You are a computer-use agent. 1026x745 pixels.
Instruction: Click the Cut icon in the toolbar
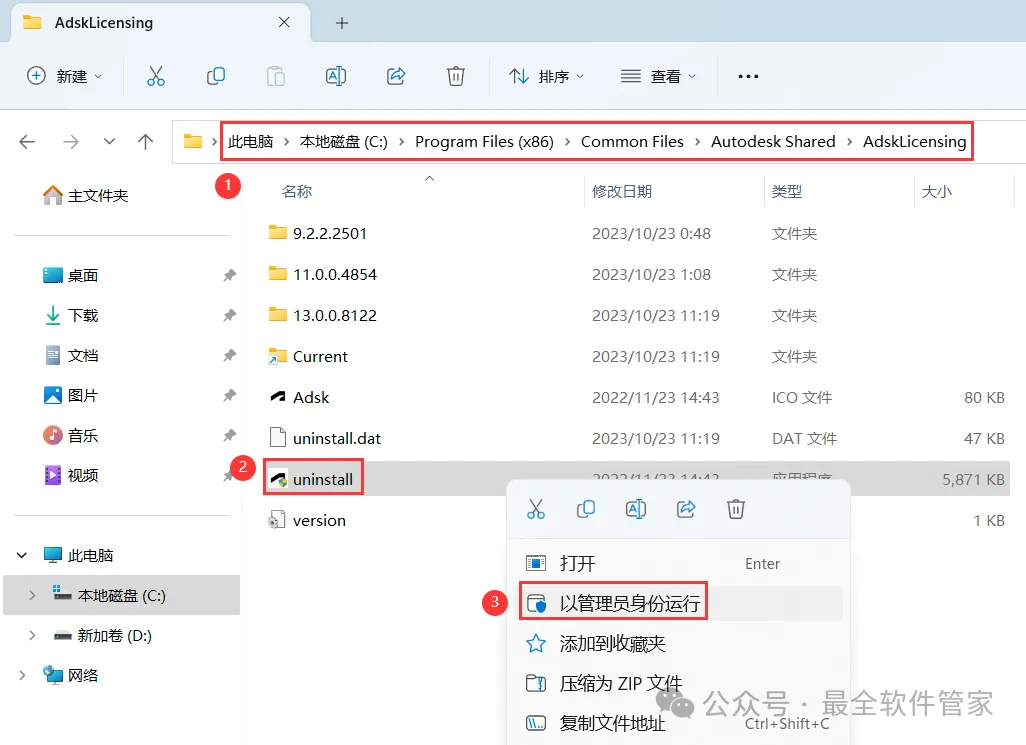(x=156, y=76)
